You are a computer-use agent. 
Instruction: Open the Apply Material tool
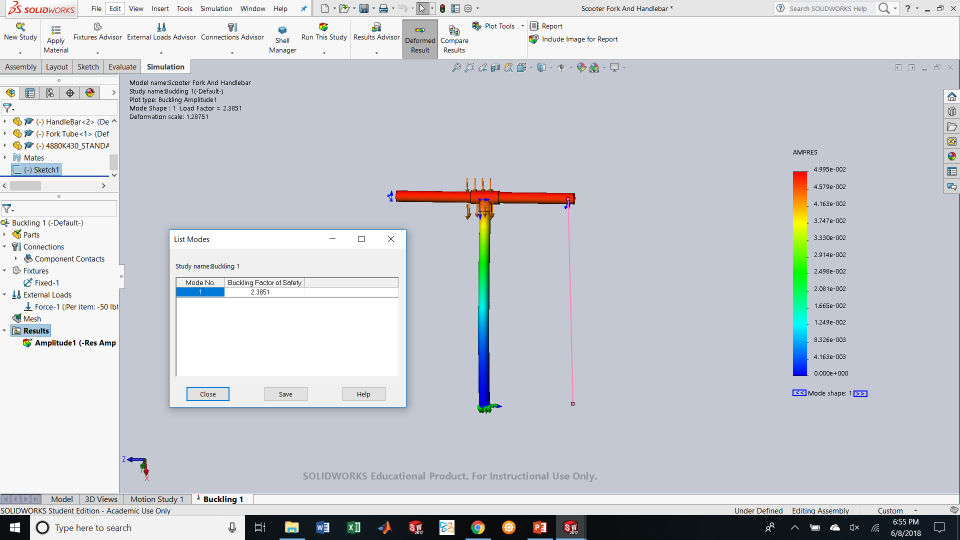(56, 28)
